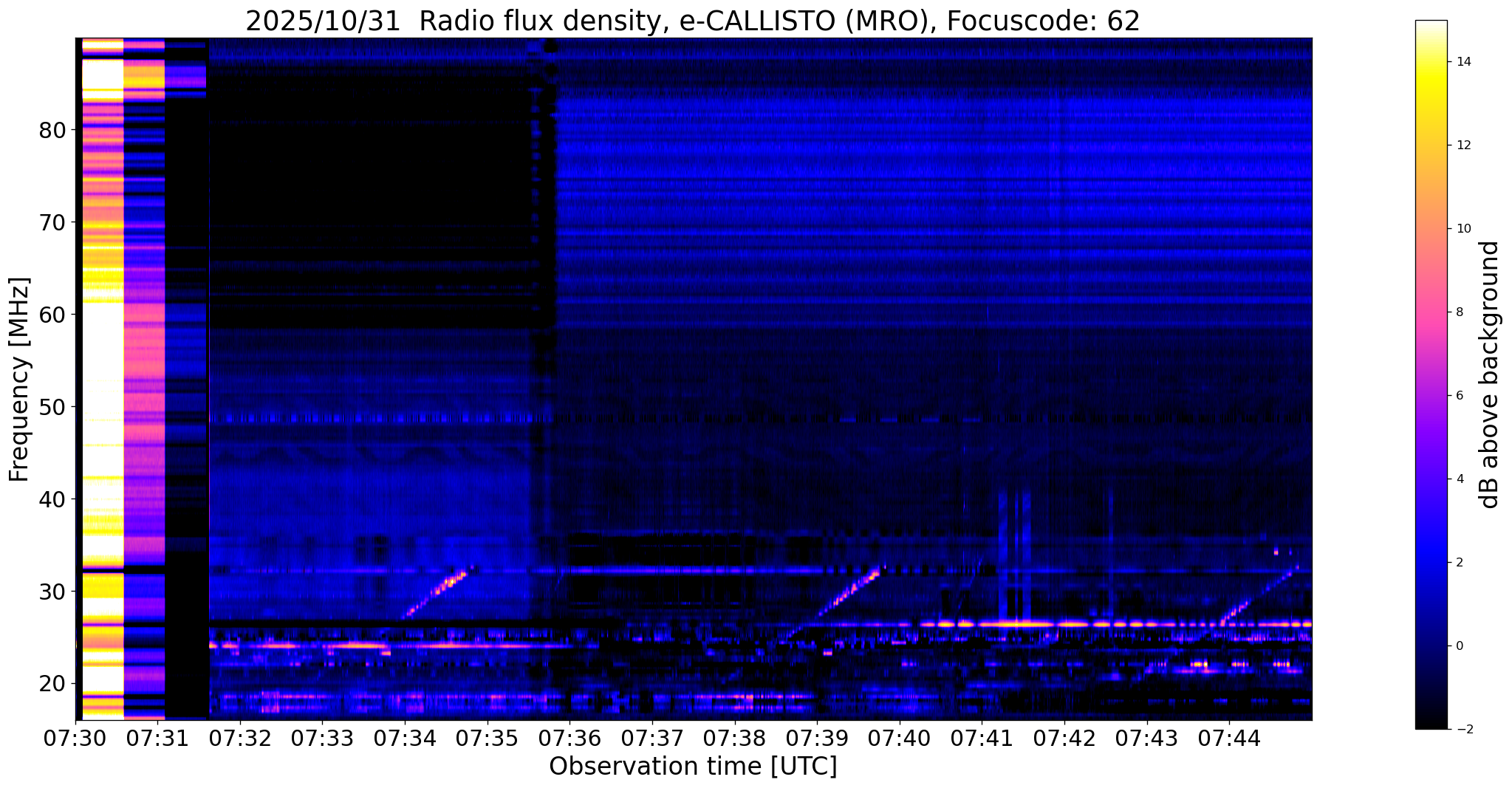Viewport: 1512px width, 788px height.
Task: Click the 07:42 time tick label
Action: click(x=1064, y=739)
